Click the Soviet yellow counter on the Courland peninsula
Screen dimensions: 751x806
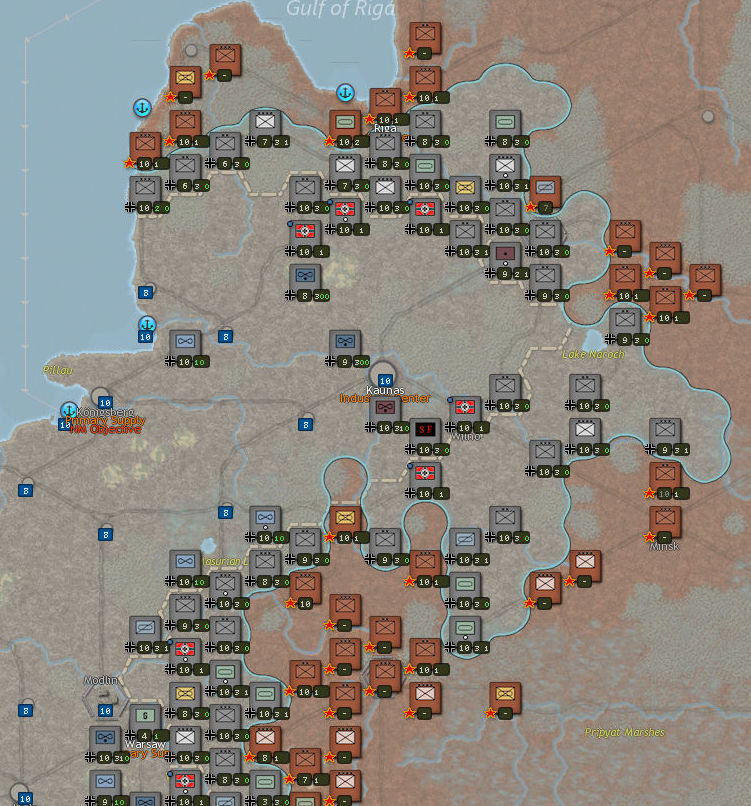185,77
